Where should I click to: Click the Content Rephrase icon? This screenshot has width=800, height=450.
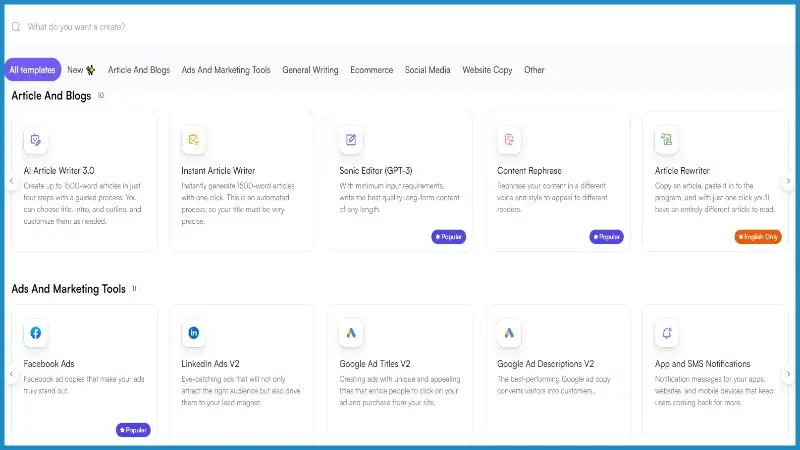(x=509, y=140)
